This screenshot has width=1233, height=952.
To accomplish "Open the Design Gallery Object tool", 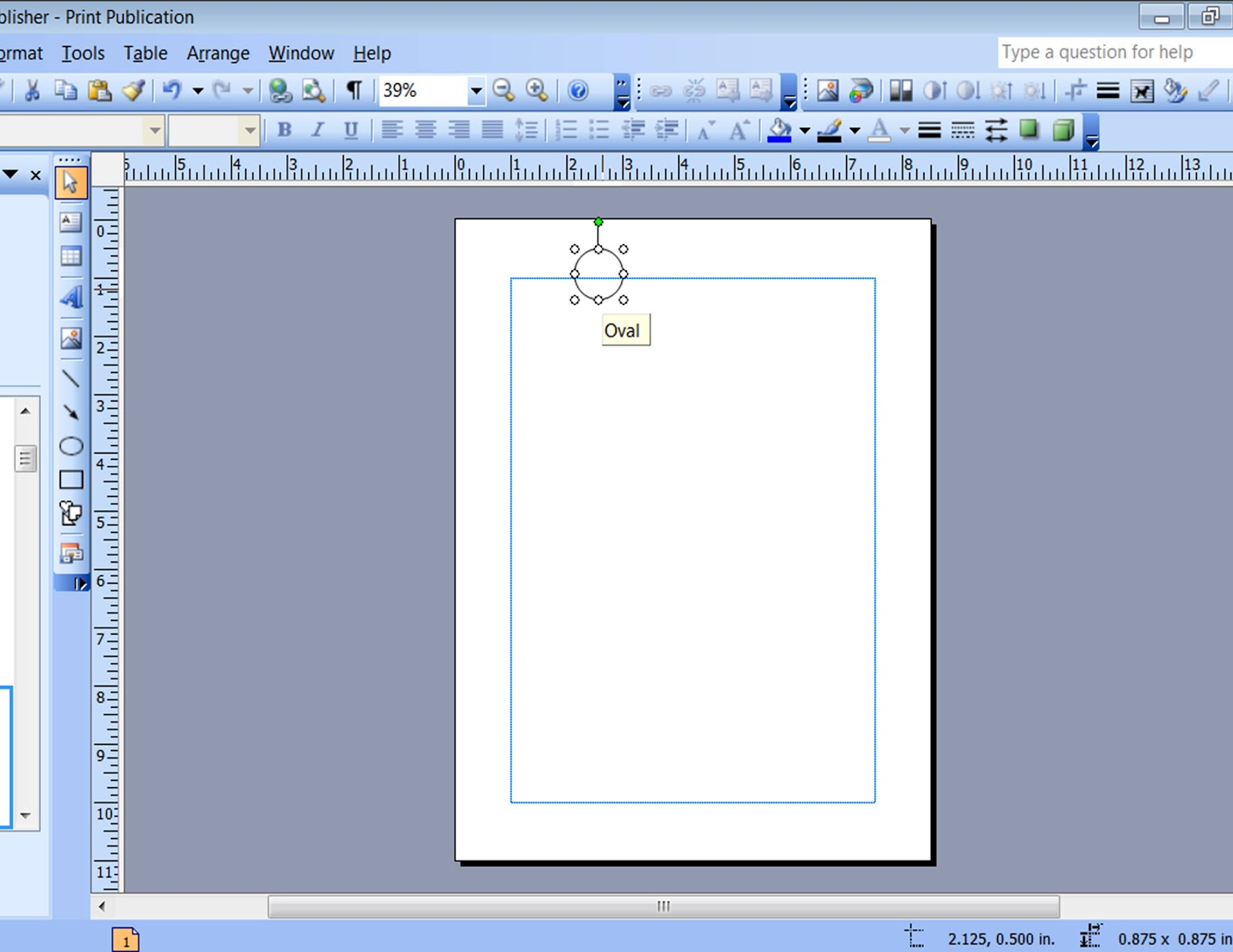I will coord(71,553).
